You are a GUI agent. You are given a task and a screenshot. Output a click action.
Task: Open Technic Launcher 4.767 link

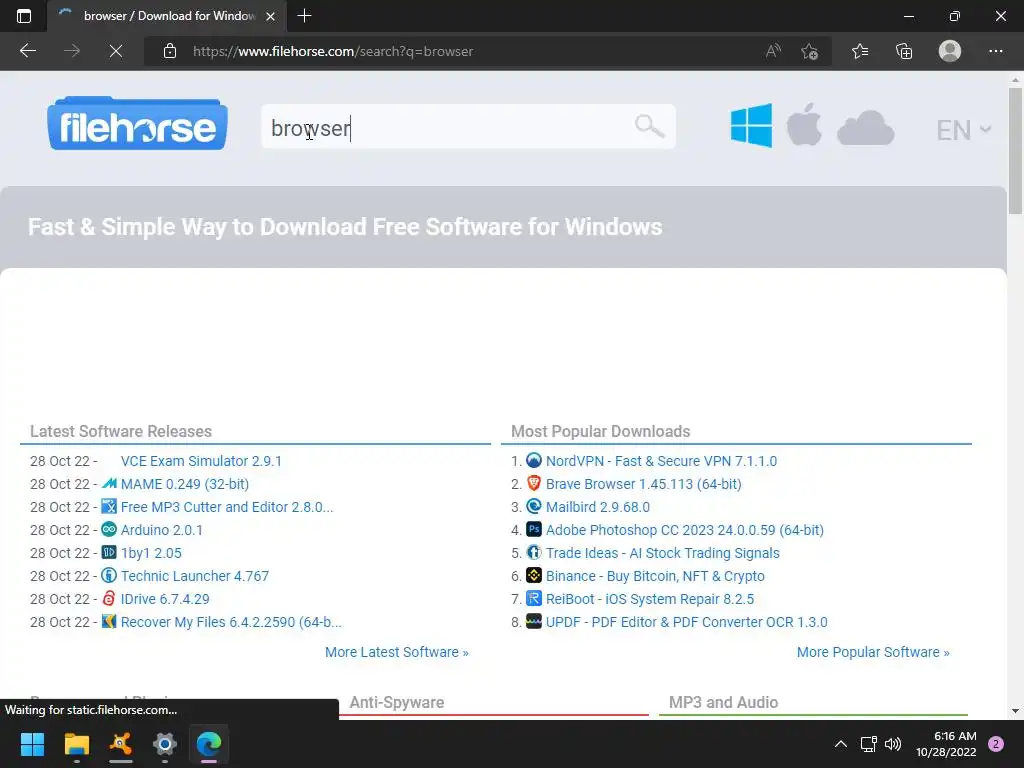point(195,576)
